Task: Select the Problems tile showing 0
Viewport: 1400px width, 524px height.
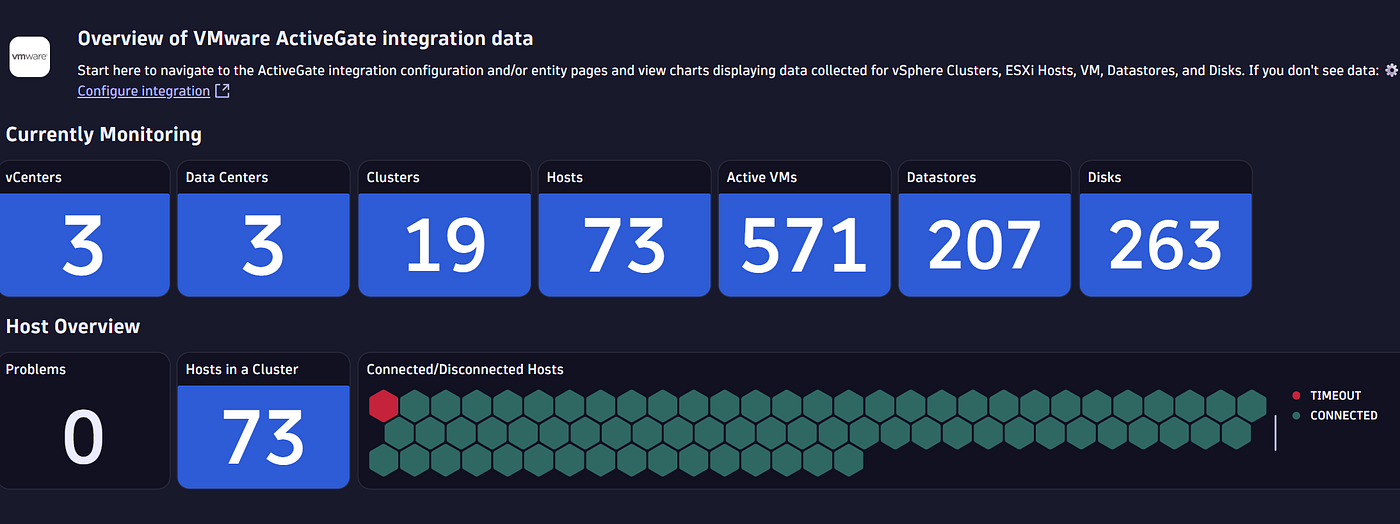Action: pyautogui.click(x=84, y=420)
